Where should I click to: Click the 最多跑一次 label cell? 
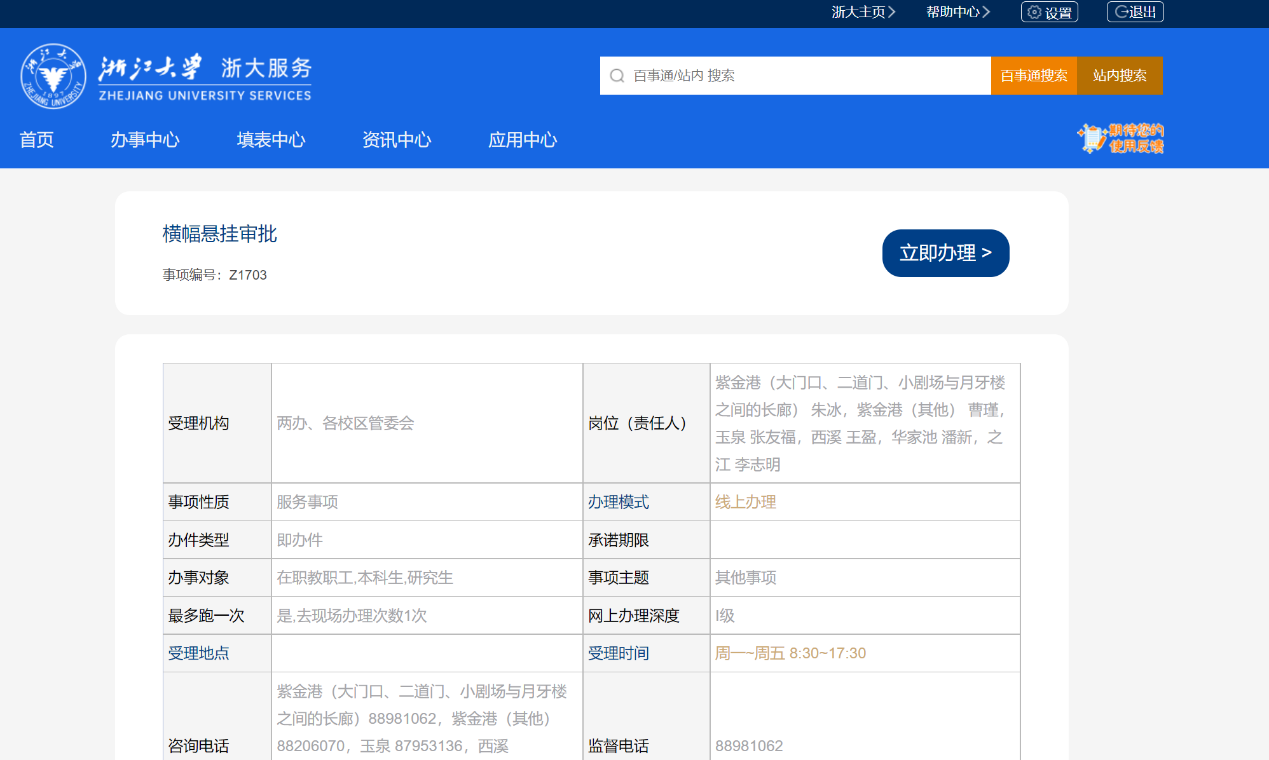(x=217, y=616)
